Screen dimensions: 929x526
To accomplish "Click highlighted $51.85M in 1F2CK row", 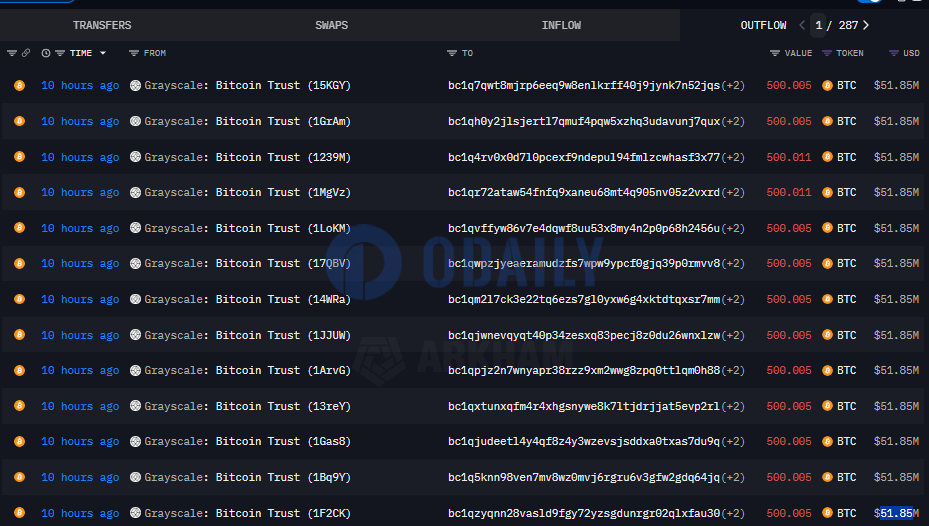I will (x=896, y=513).
